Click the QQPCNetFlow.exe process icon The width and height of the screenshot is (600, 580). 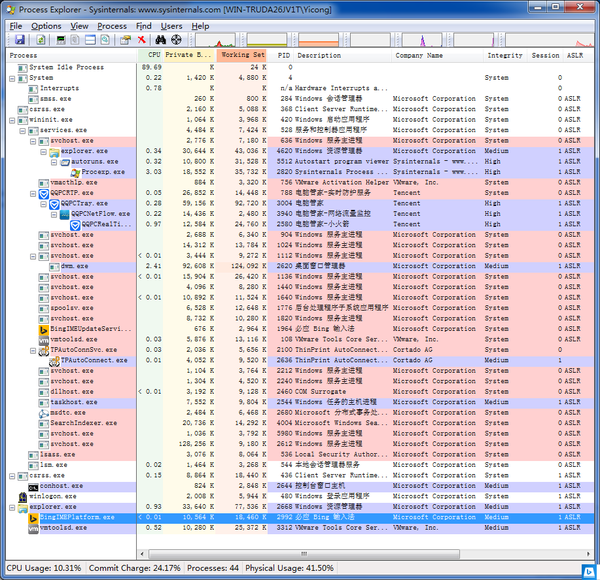click(x=65, y=214)
